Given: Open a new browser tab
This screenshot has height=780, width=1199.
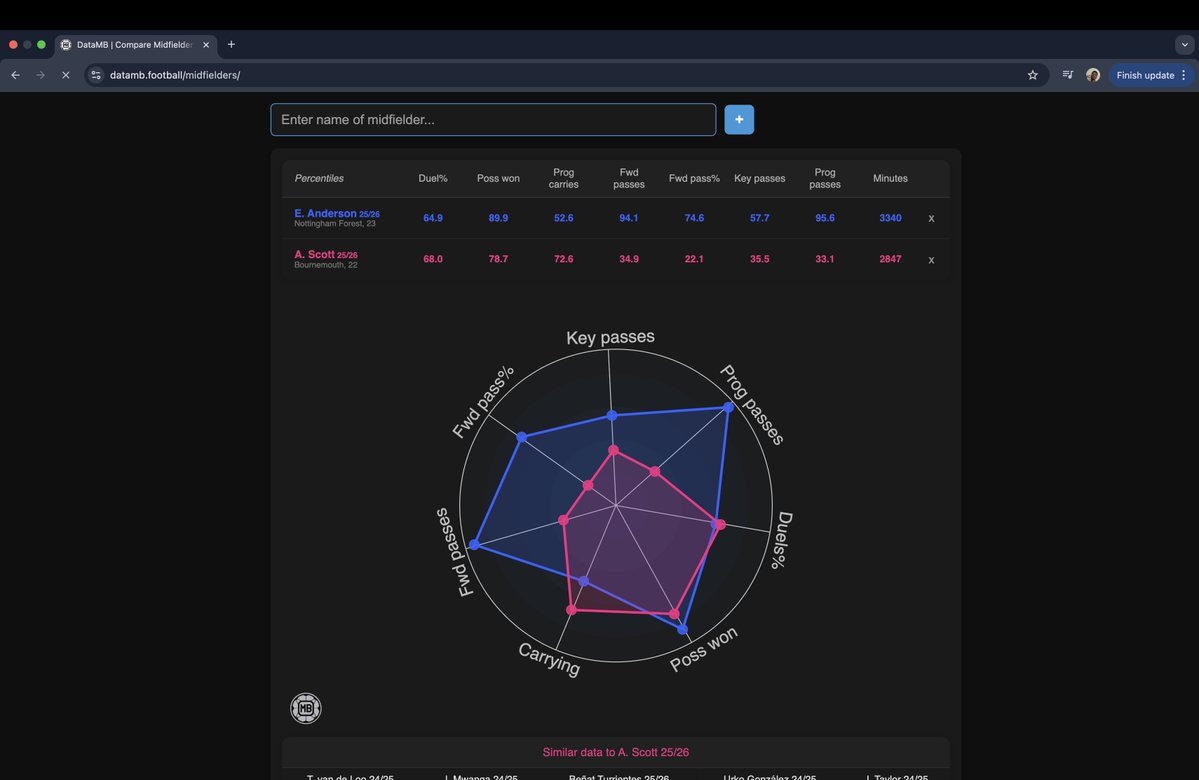Looking at the screenshot, I should [231, 44].
